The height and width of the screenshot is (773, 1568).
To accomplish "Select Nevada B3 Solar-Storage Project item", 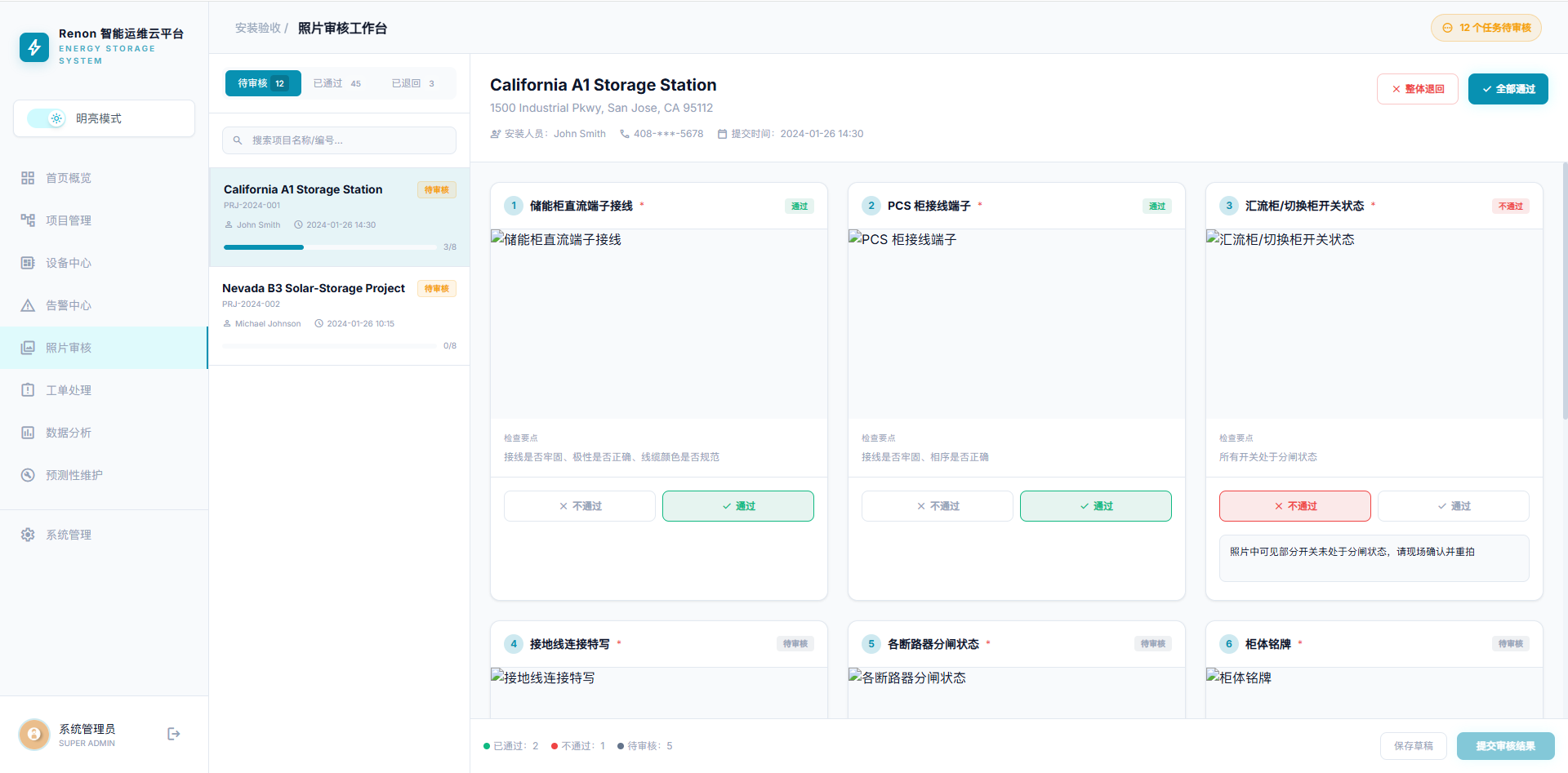I will coord(314,288).
